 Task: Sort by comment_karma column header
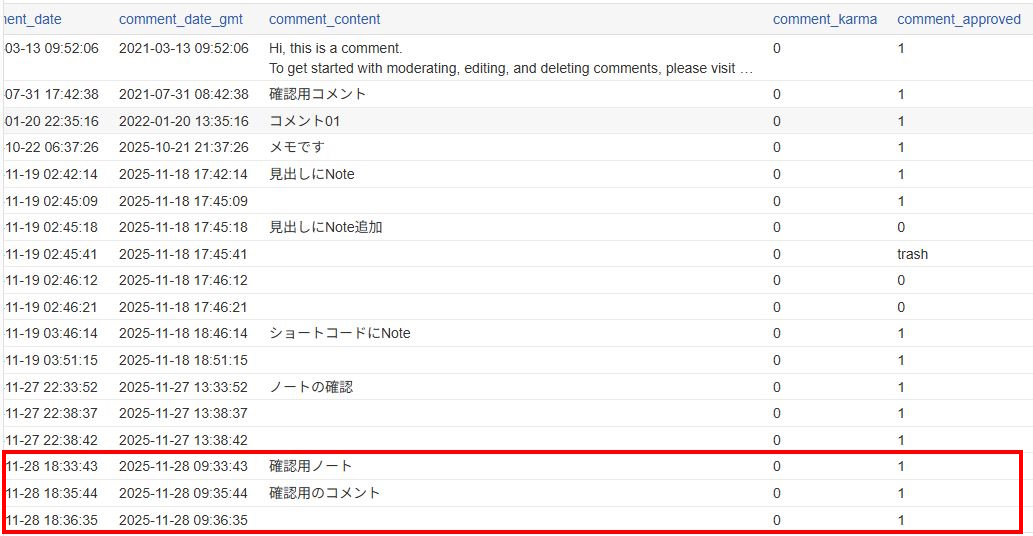[825, 19]
